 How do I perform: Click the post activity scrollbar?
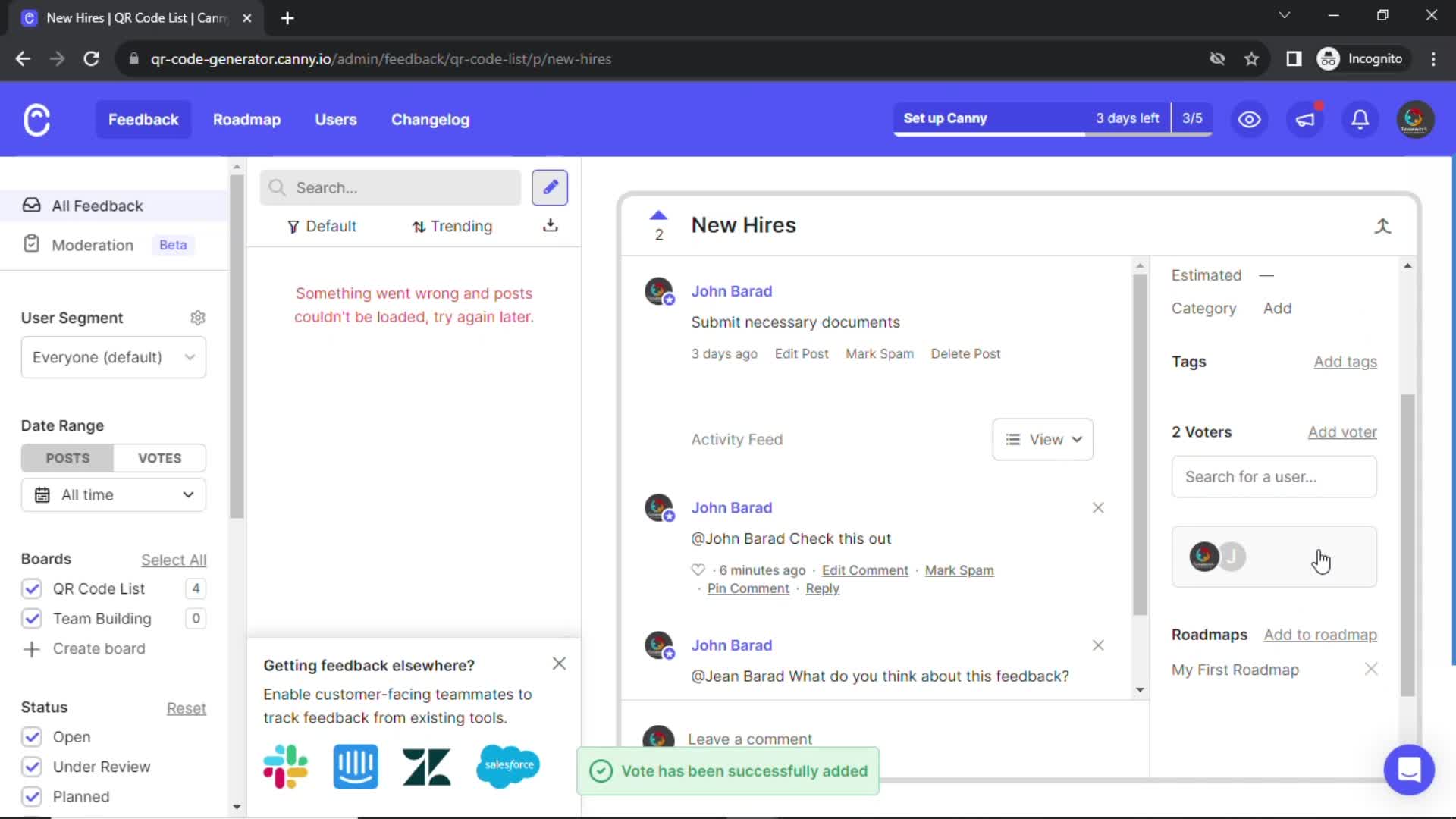1140,444
